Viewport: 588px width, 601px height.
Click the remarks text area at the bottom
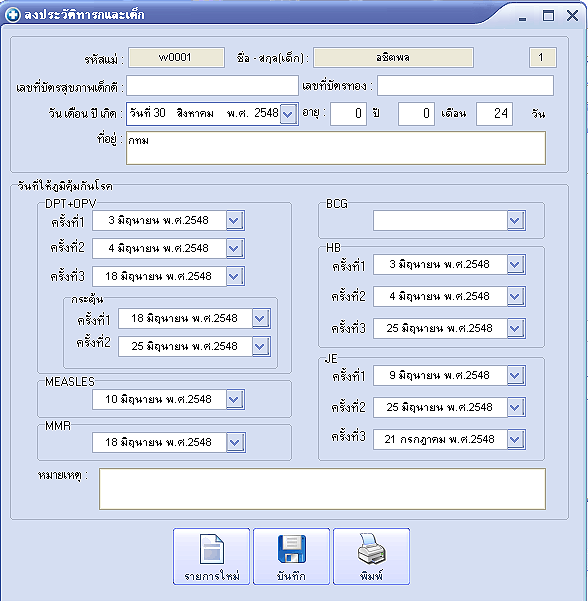pos(322,489)
